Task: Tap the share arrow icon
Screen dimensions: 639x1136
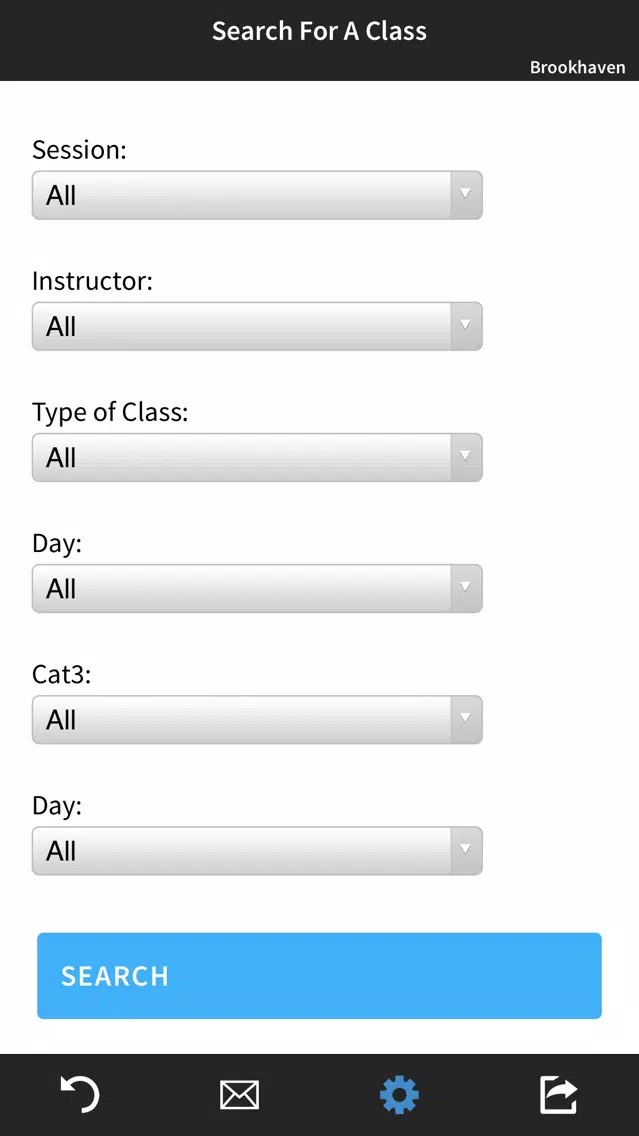Action: pos(559,1095)
